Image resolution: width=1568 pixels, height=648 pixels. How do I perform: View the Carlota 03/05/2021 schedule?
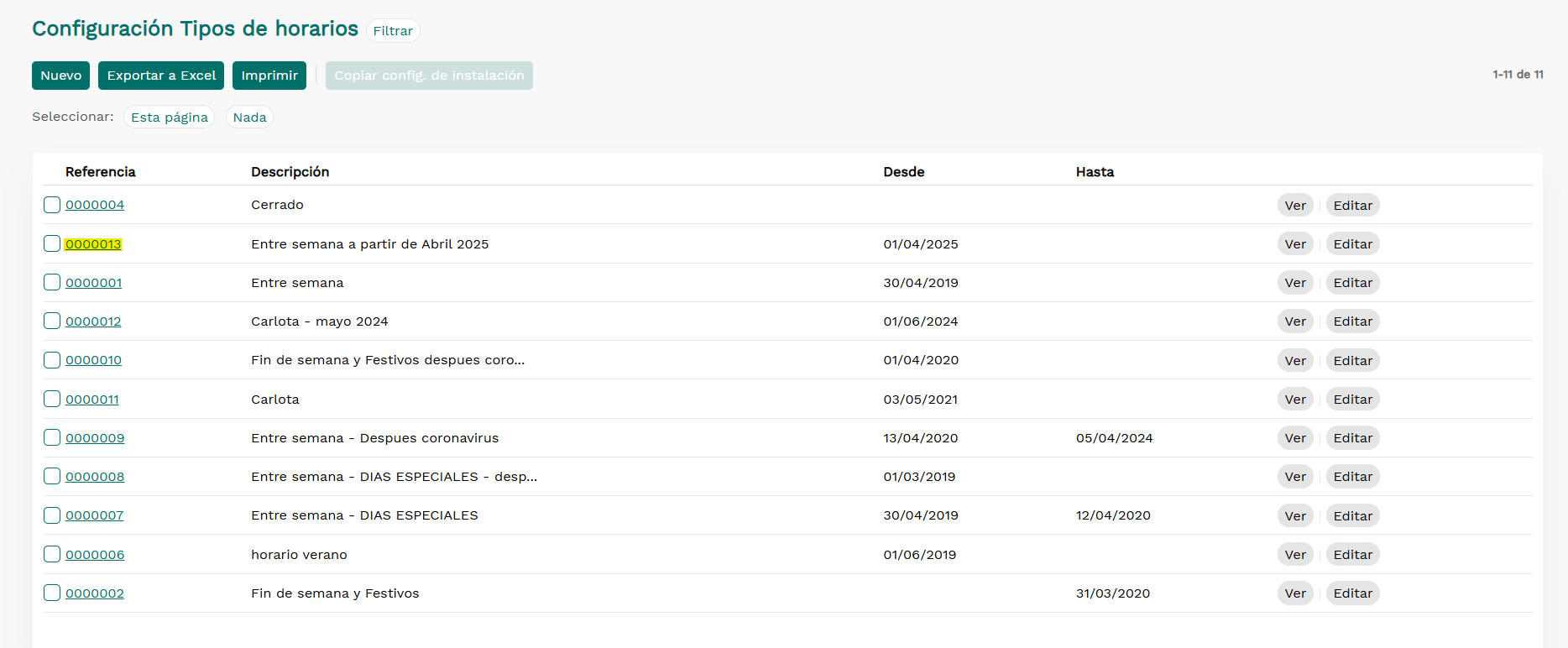click(1294, 400)
